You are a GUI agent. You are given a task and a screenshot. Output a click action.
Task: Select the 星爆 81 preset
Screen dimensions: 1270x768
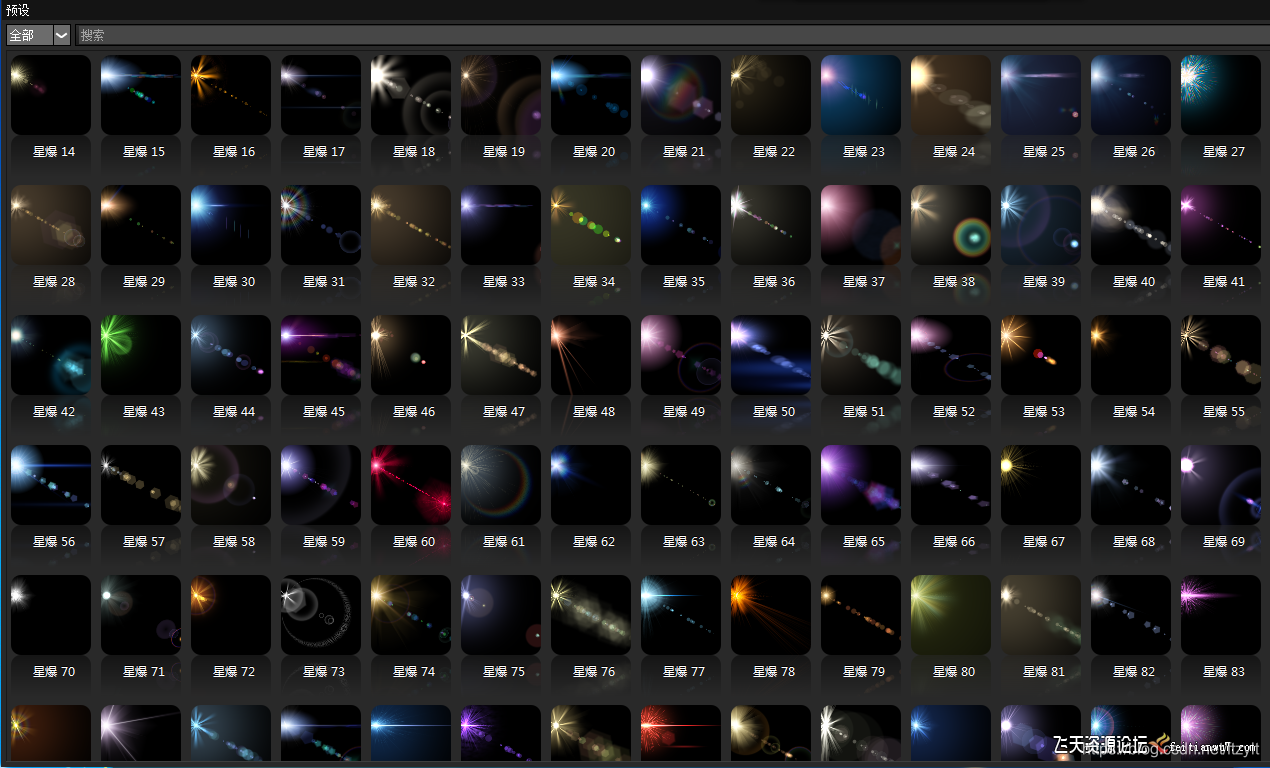point(1041,615)
